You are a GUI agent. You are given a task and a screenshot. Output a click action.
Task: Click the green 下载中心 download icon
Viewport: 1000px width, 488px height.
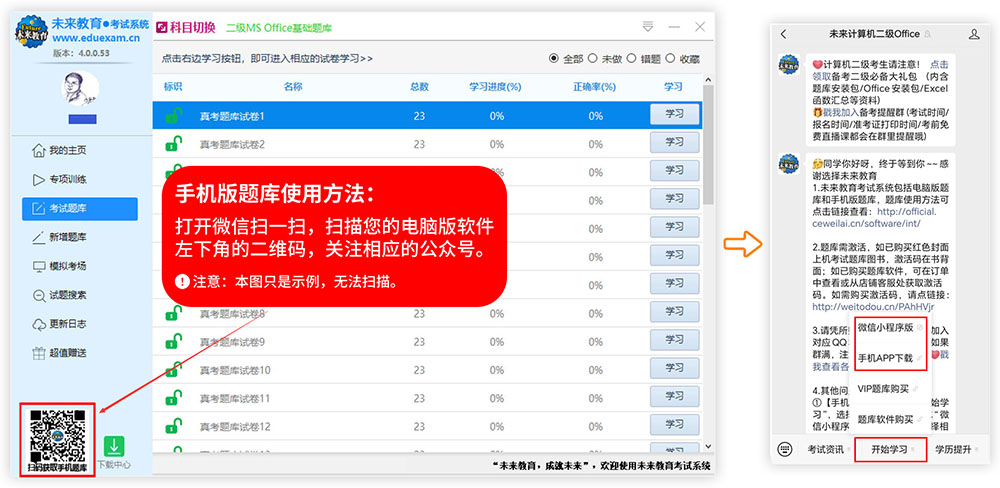tap(115, 446)
